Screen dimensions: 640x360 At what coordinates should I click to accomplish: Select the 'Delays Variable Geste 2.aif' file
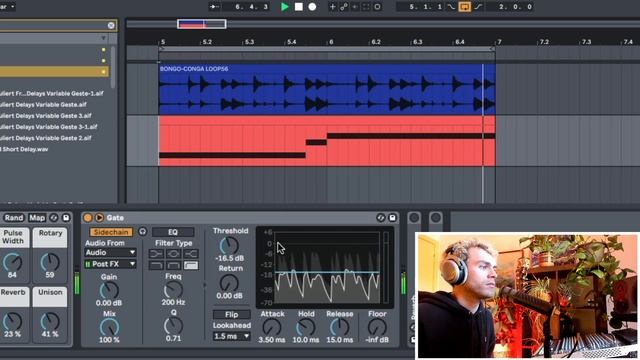click(x=45, y=138)
